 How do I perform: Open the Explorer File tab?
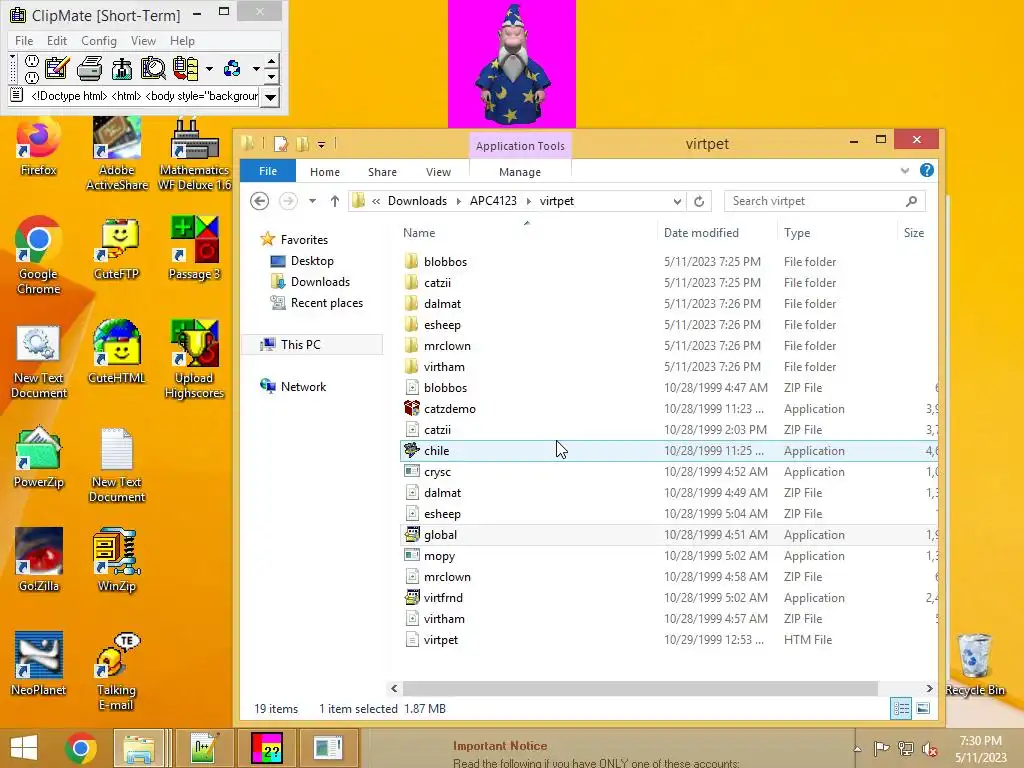[x=268, y=171]
